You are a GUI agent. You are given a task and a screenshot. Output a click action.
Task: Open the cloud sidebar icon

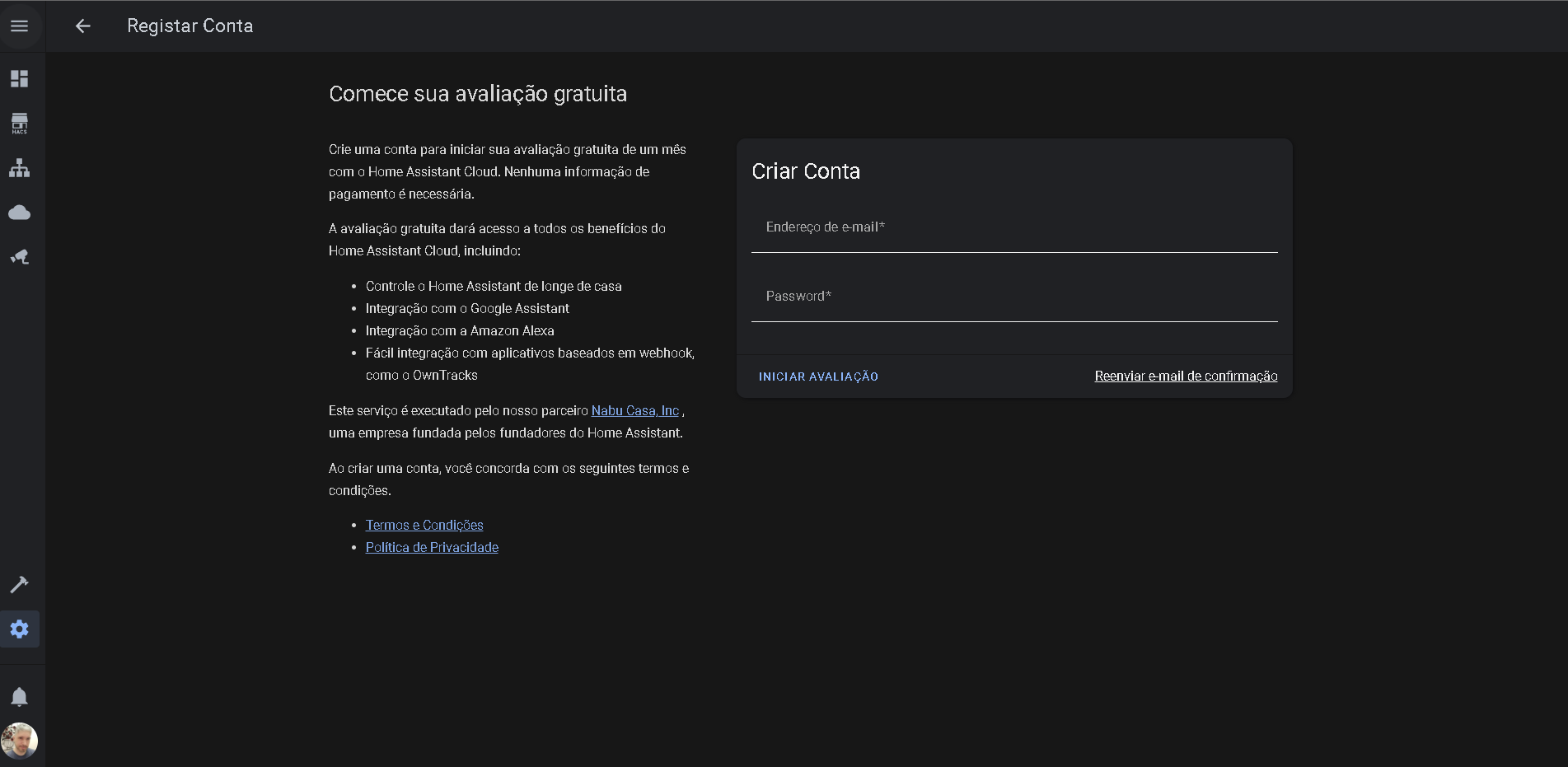pyautogui.click(x=19, y=213)
